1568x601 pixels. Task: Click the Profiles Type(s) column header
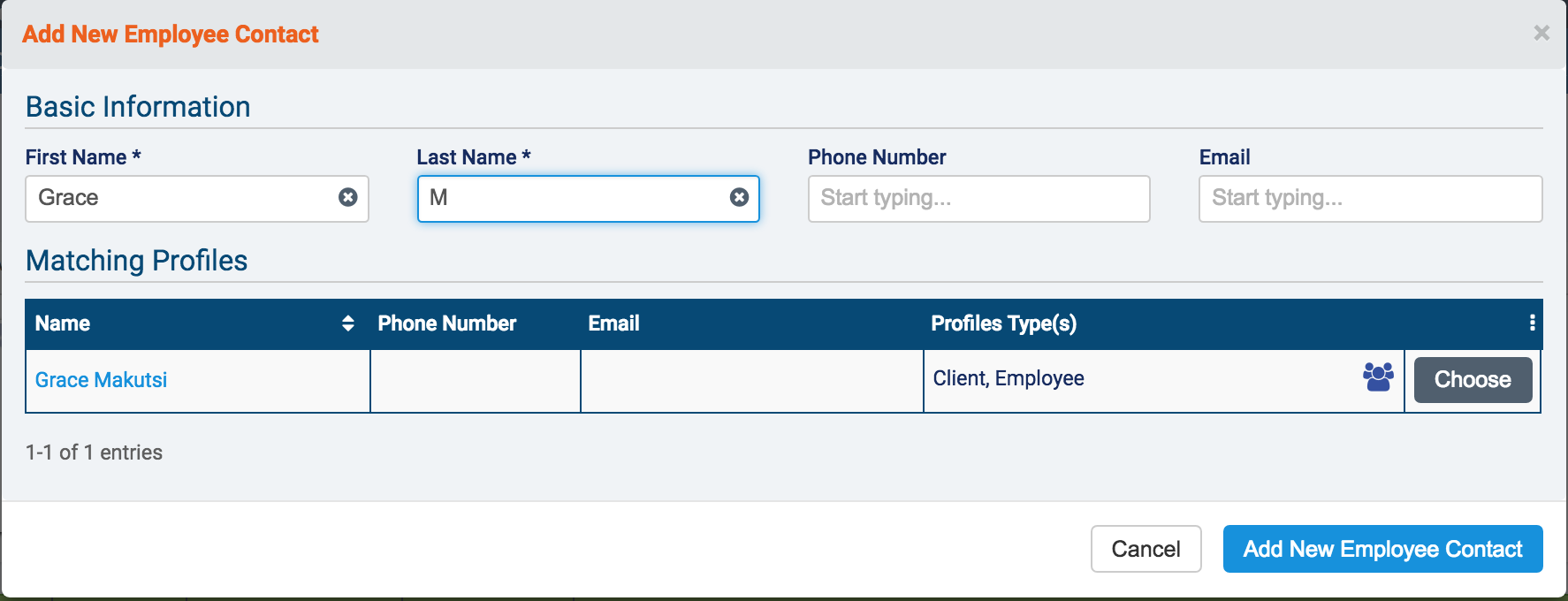point(1004,323)
